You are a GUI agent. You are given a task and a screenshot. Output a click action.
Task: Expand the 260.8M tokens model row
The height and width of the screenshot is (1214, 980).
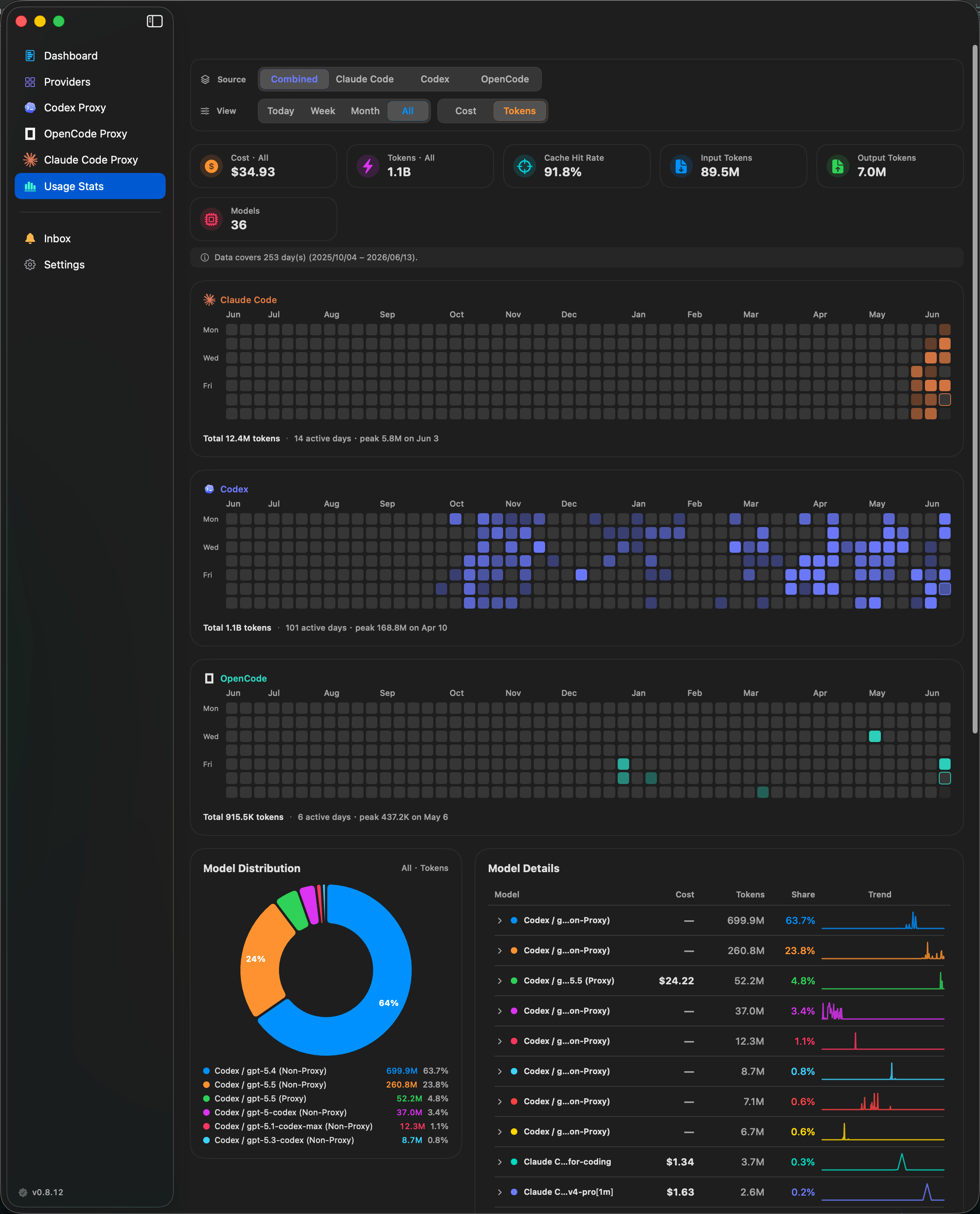(x=500, y=951)
